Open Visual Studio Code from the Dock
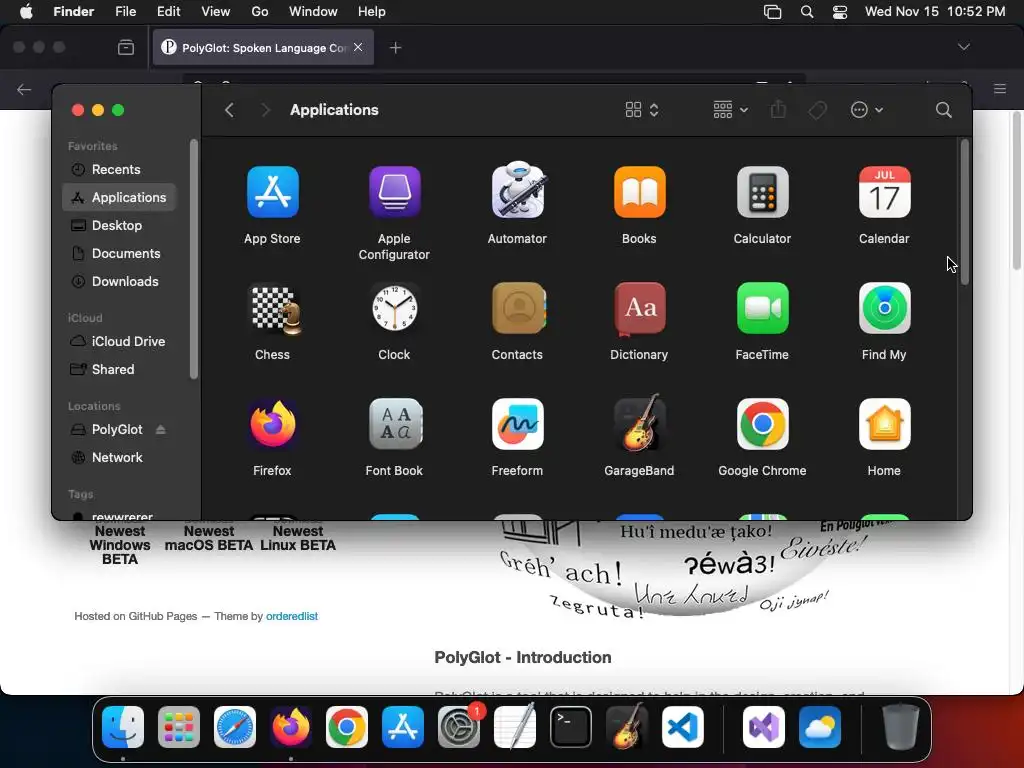The height and width of the screenshot is (768, 1024). (682, 727)
